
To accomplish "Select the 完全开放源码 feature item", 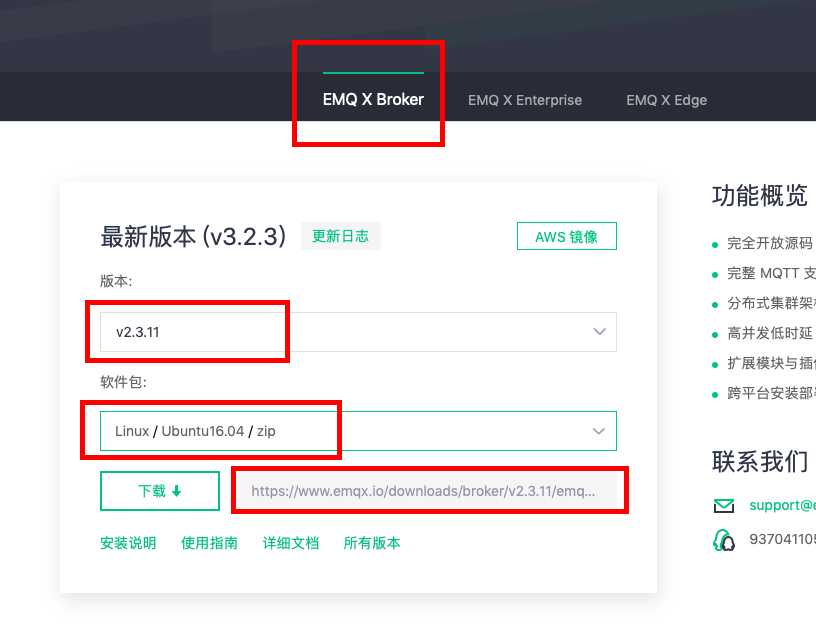I will pos(769,243).
